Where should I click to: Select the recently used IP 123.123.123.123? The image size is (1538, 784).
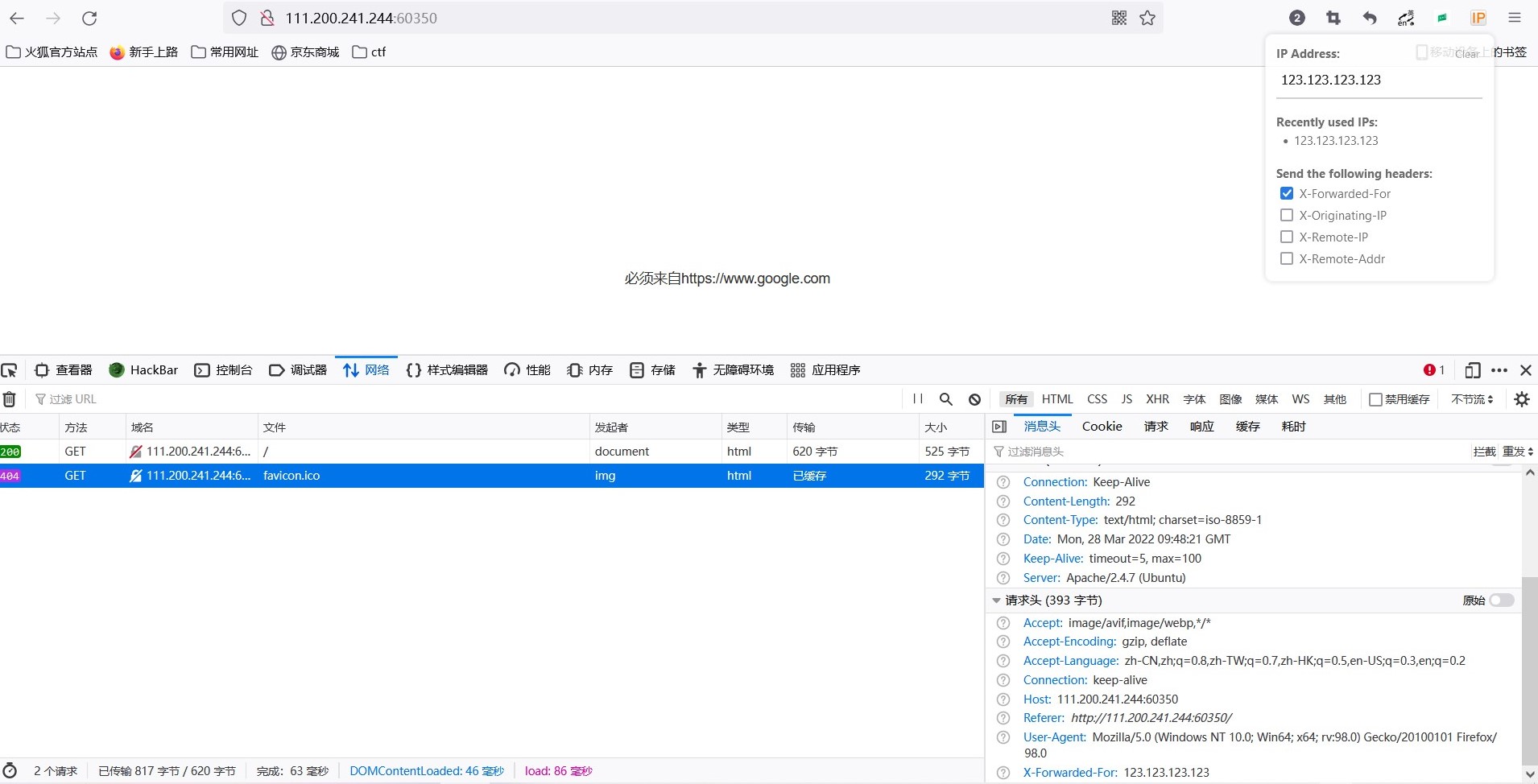(1337, 140)
